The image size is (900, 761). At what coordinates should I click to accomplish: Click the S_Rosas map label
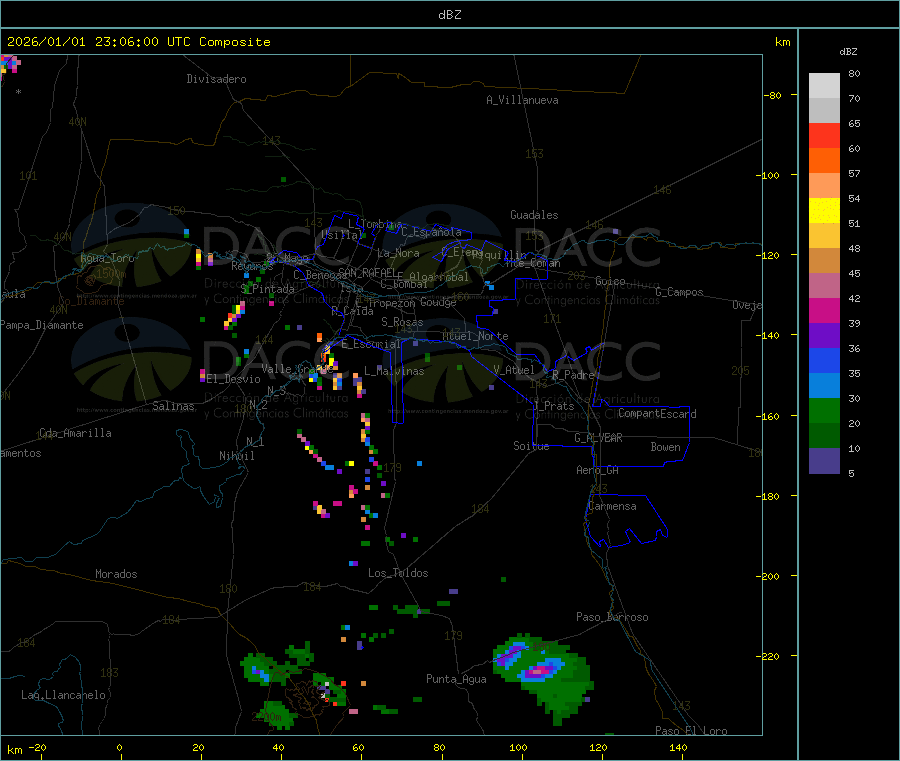402,322
